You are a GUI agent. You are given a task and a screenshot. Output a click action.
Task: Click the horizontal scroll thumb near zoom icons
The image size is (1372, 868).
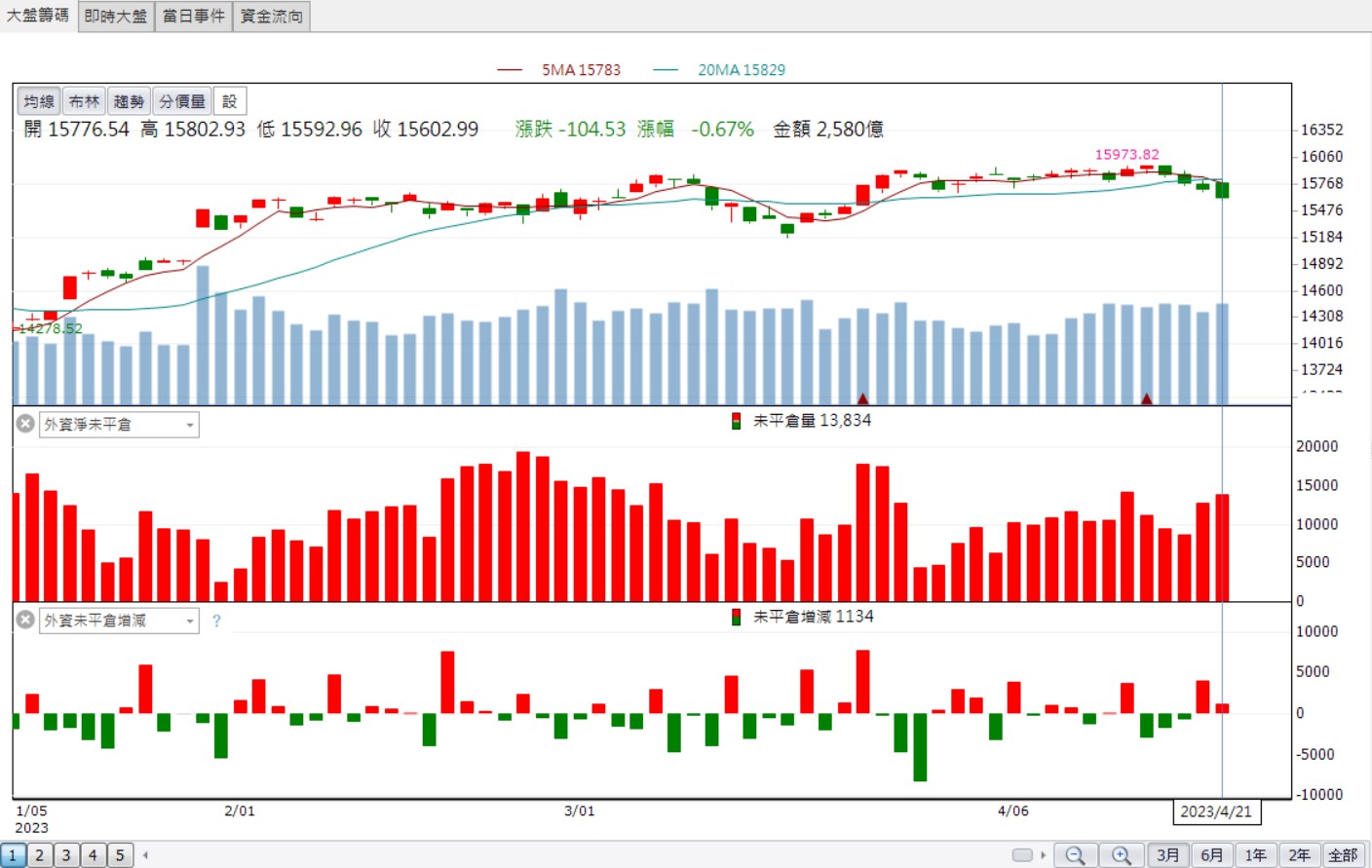[1022, 855]
